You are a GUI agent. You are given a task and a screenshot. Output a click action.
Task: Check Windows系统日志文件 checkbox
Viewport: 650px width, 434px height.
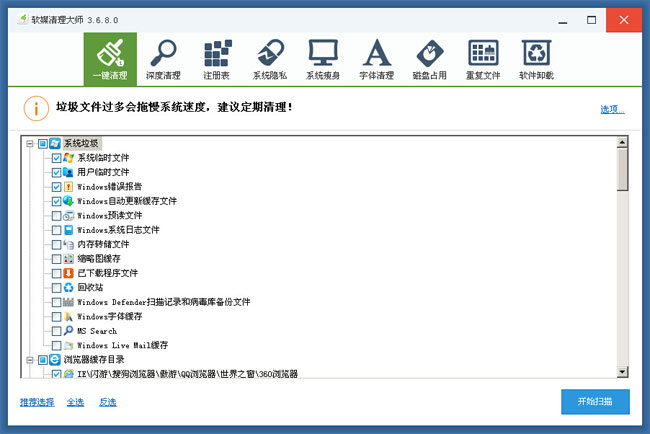point(56,230)
